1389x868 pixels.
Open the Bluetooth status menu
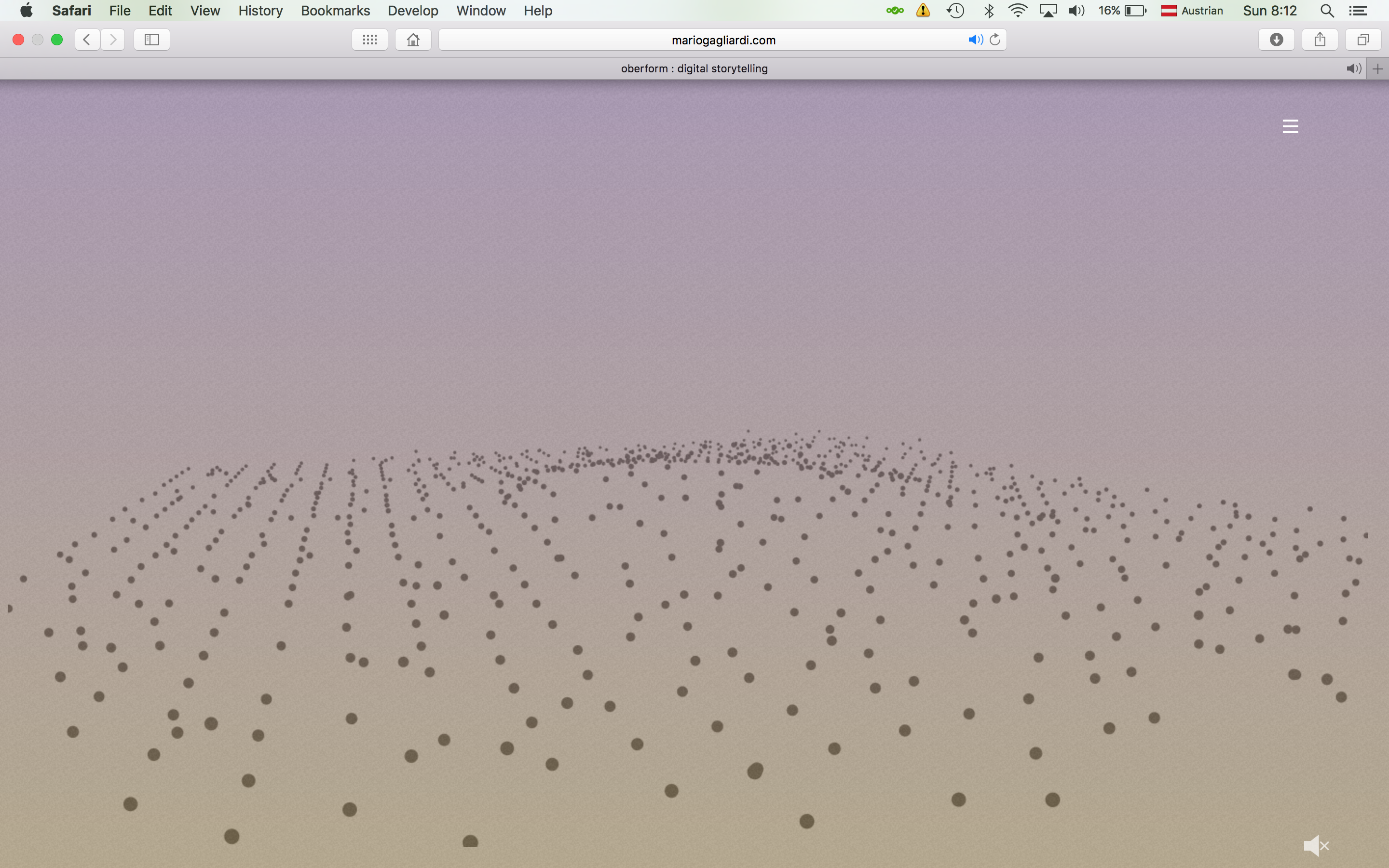(x=989, y=10)
